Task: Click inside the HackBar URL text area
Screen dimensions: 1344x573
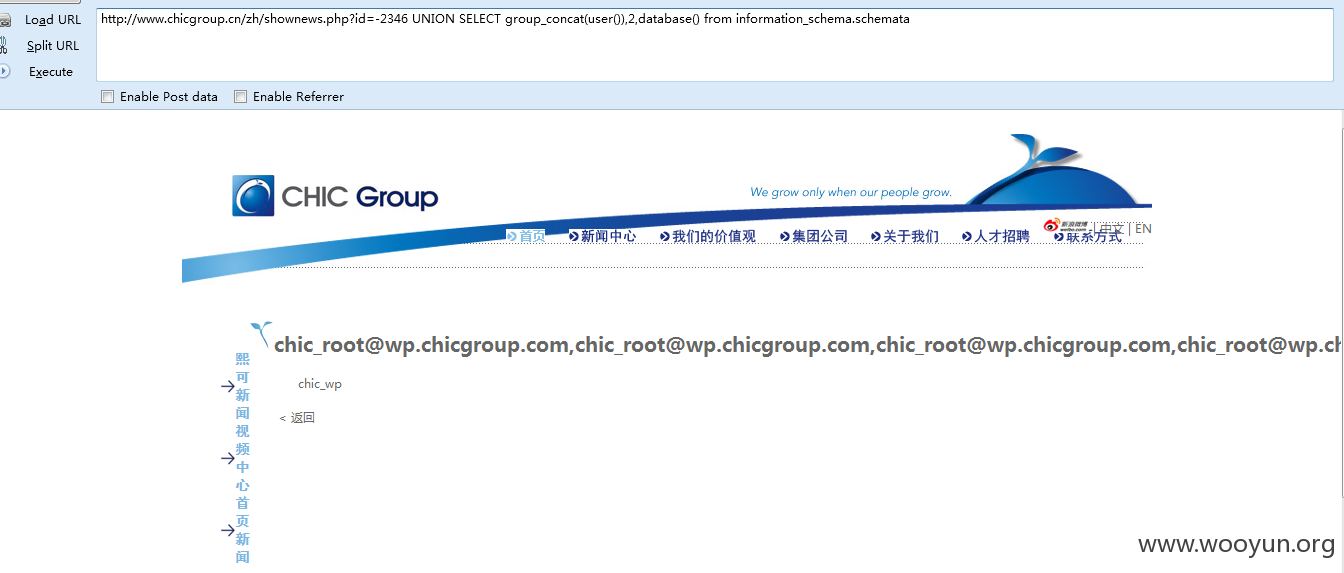Action: click(x=715, y=45)
